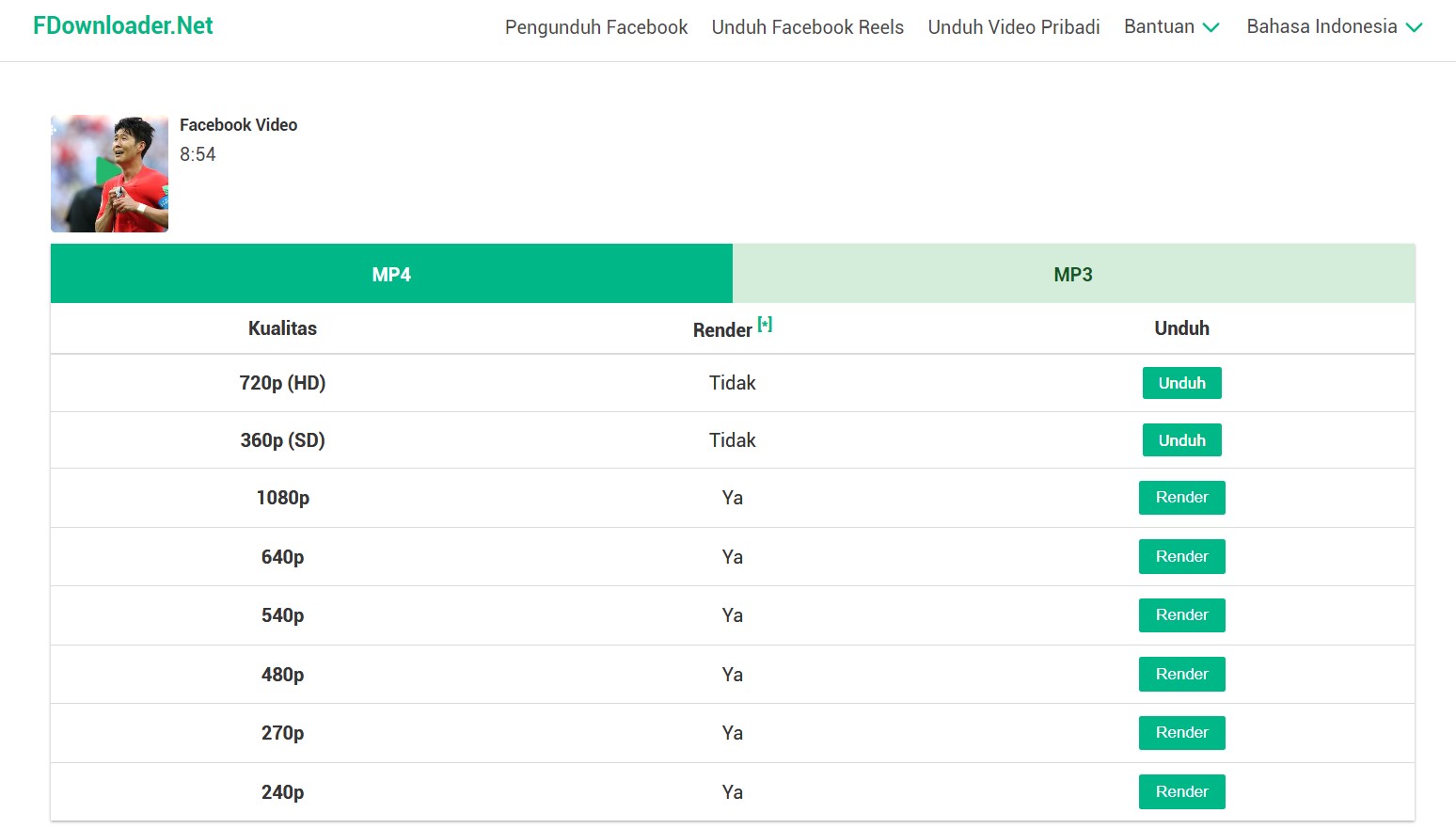
Task: Click Tidak in the 360p row
Action: 733,440
